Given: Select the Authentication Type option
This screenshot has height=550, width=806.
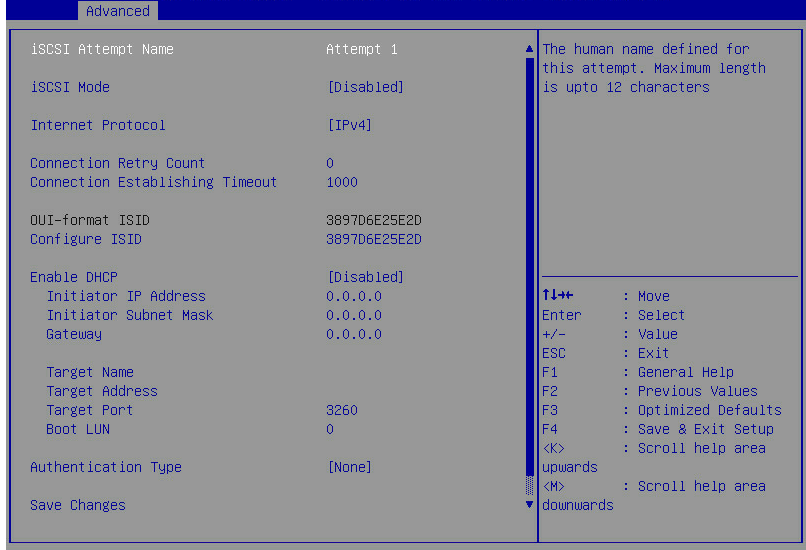Looking at the screenshot, I should pyautogui.click(x=106, y=468).
